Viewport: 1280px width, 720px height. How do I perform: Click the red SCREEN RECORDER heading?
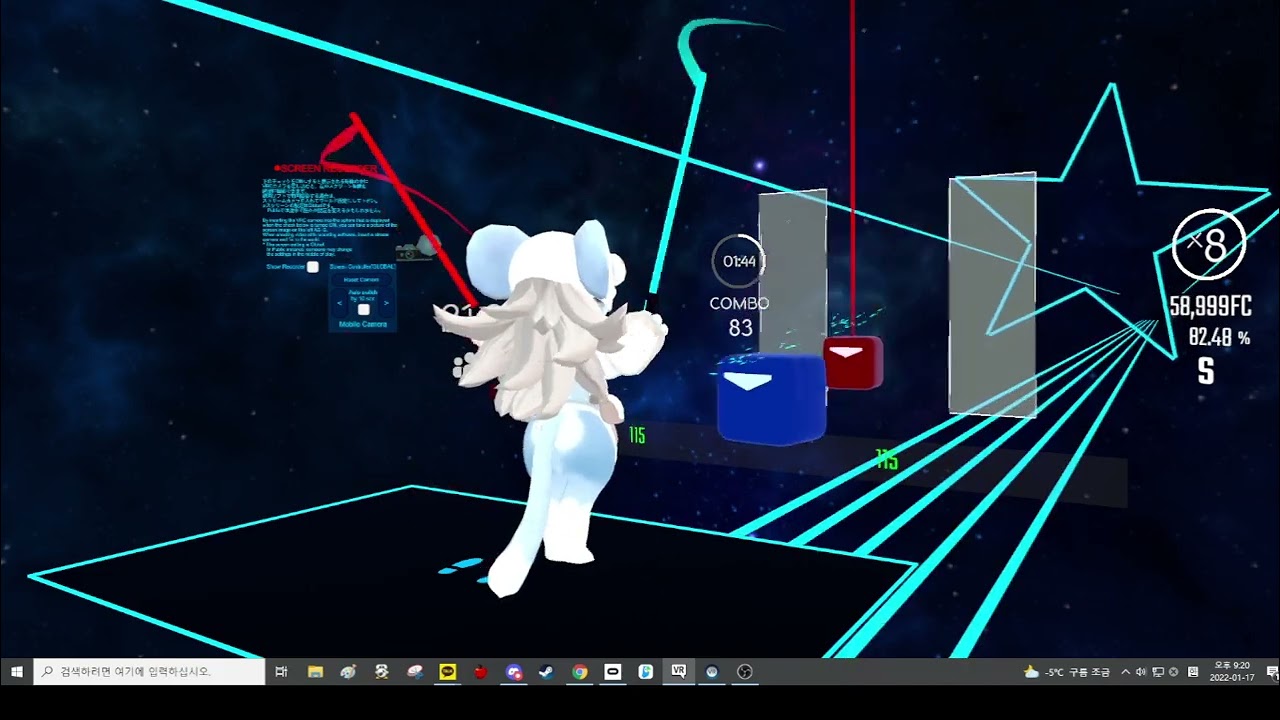(326, 169)
